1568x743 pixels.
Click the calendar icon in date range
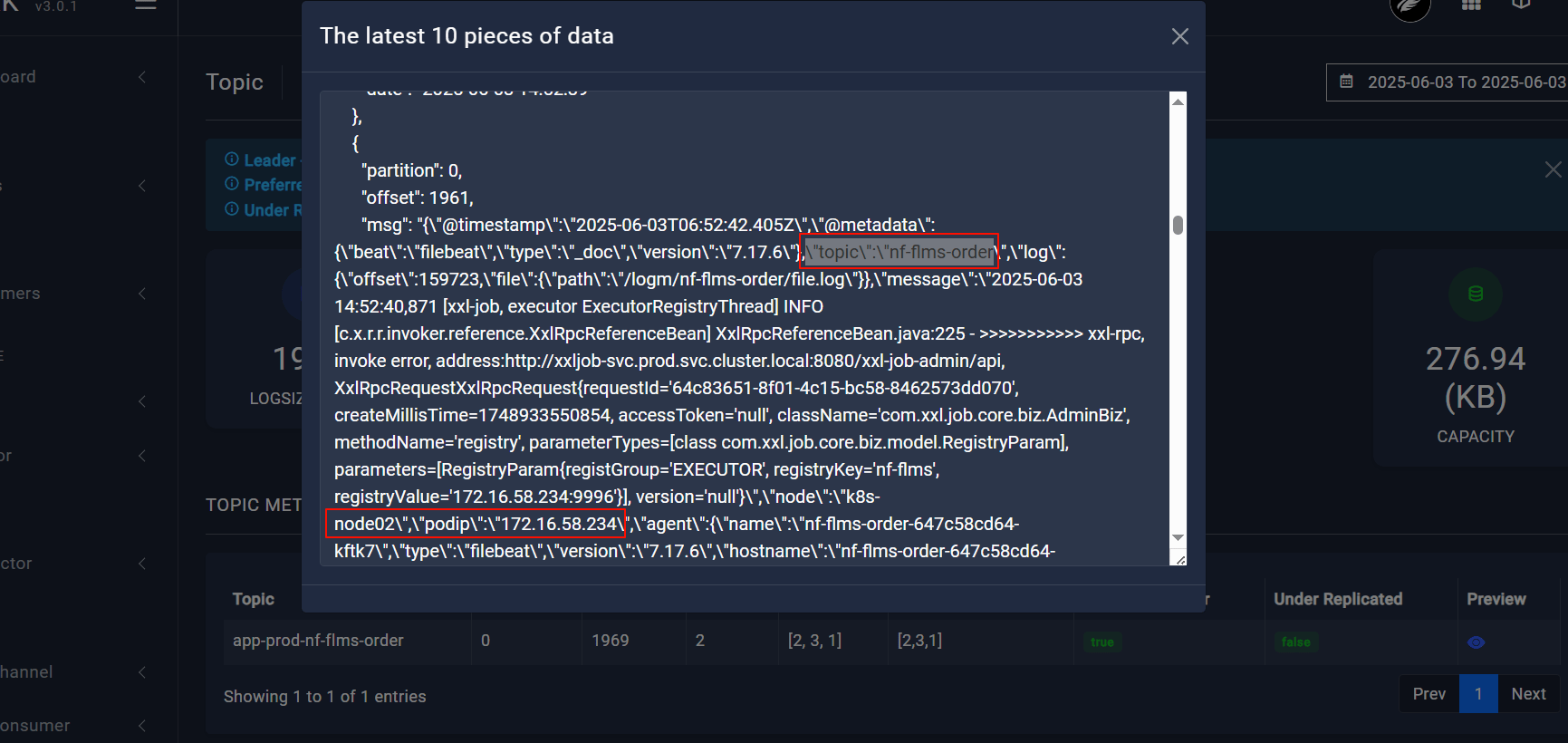(x=1347, y=82)
